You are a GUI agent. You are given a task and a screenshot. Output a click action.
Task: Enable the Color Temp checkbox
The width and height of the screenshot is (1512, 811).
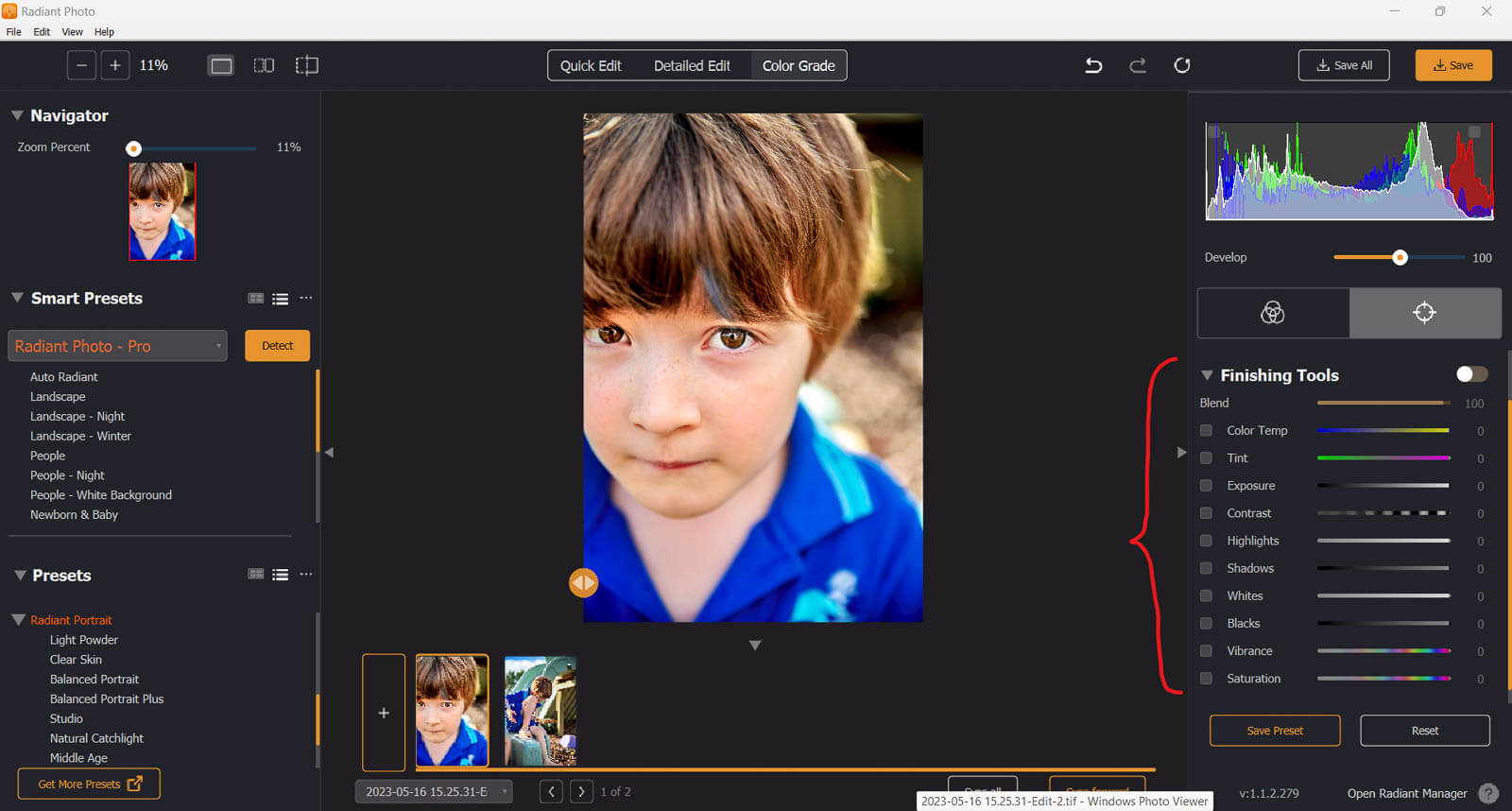(1206, 430)
